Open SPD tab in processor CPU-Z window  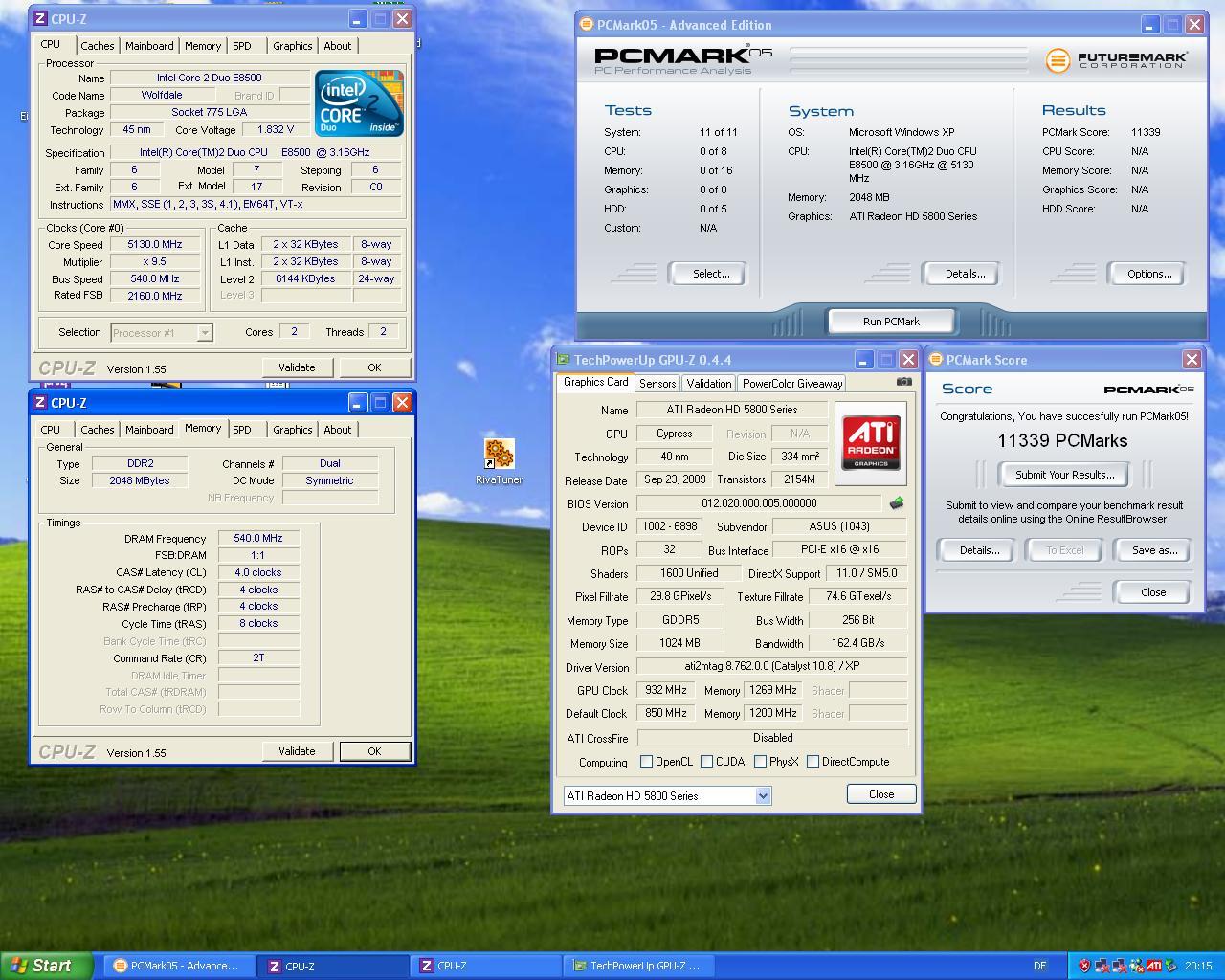pyautogui.click(x=242, y=46)
